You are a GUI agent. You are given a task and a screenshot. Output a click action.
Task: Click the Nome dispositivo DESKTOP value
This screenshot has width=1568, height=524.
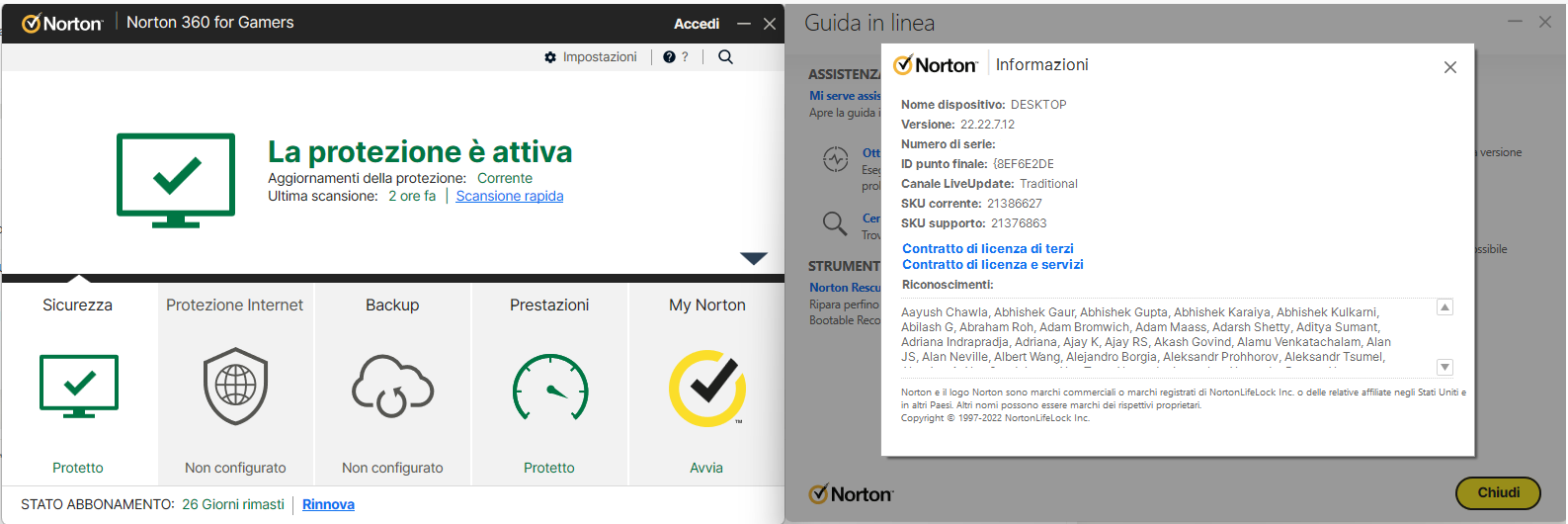click(x=1038, y=105)
